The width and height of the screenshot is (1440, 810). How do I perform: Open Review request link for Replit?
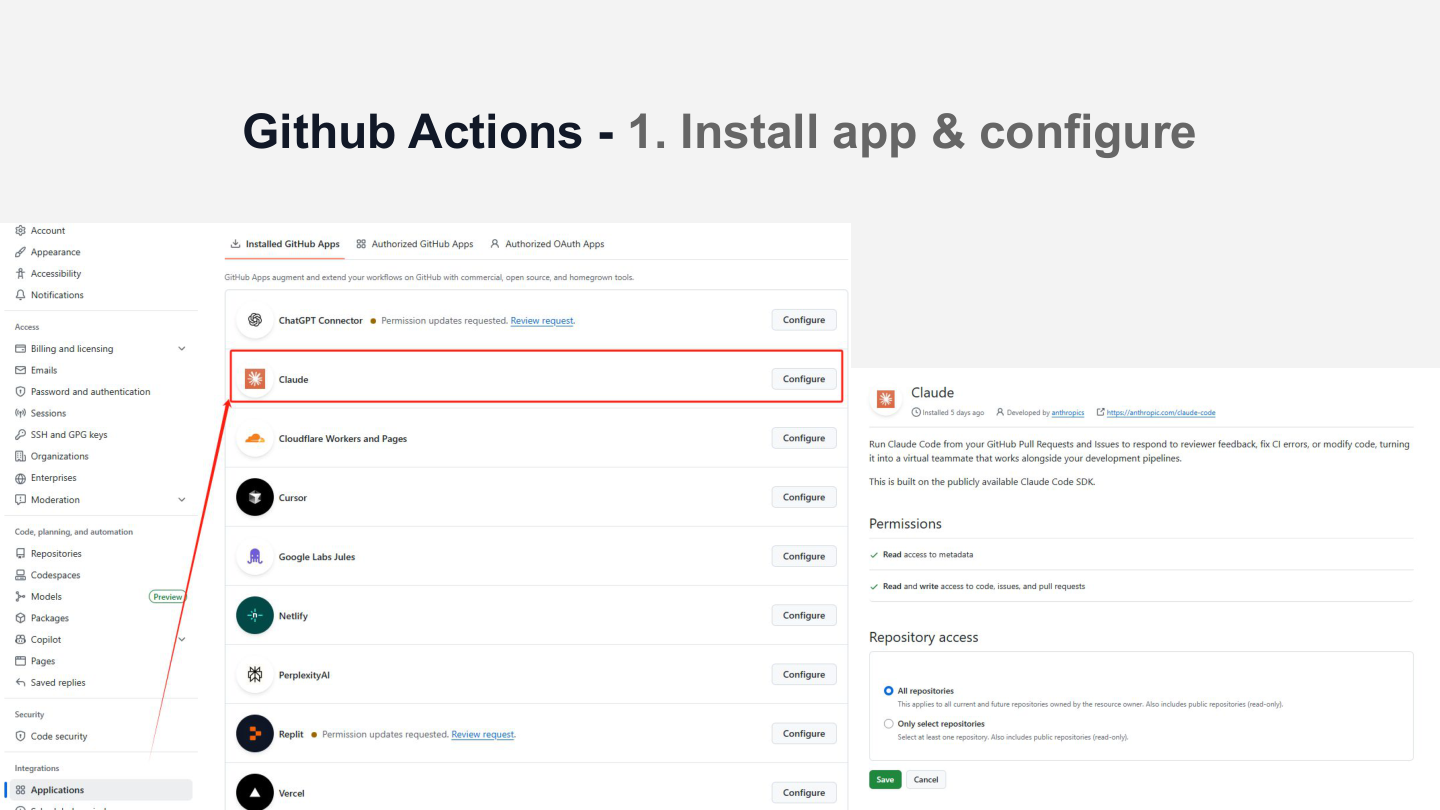pos(483,734)
